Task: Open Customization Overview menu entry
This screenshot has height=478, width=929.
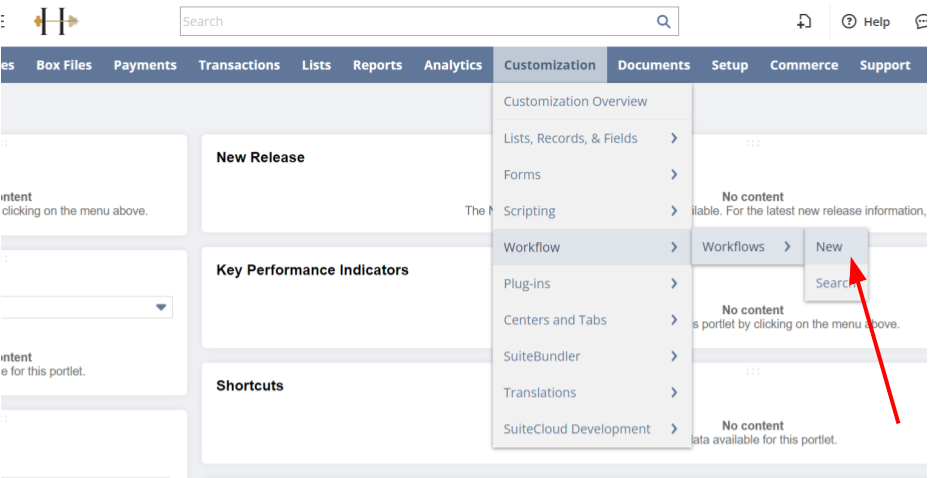Action: point(575,101)
